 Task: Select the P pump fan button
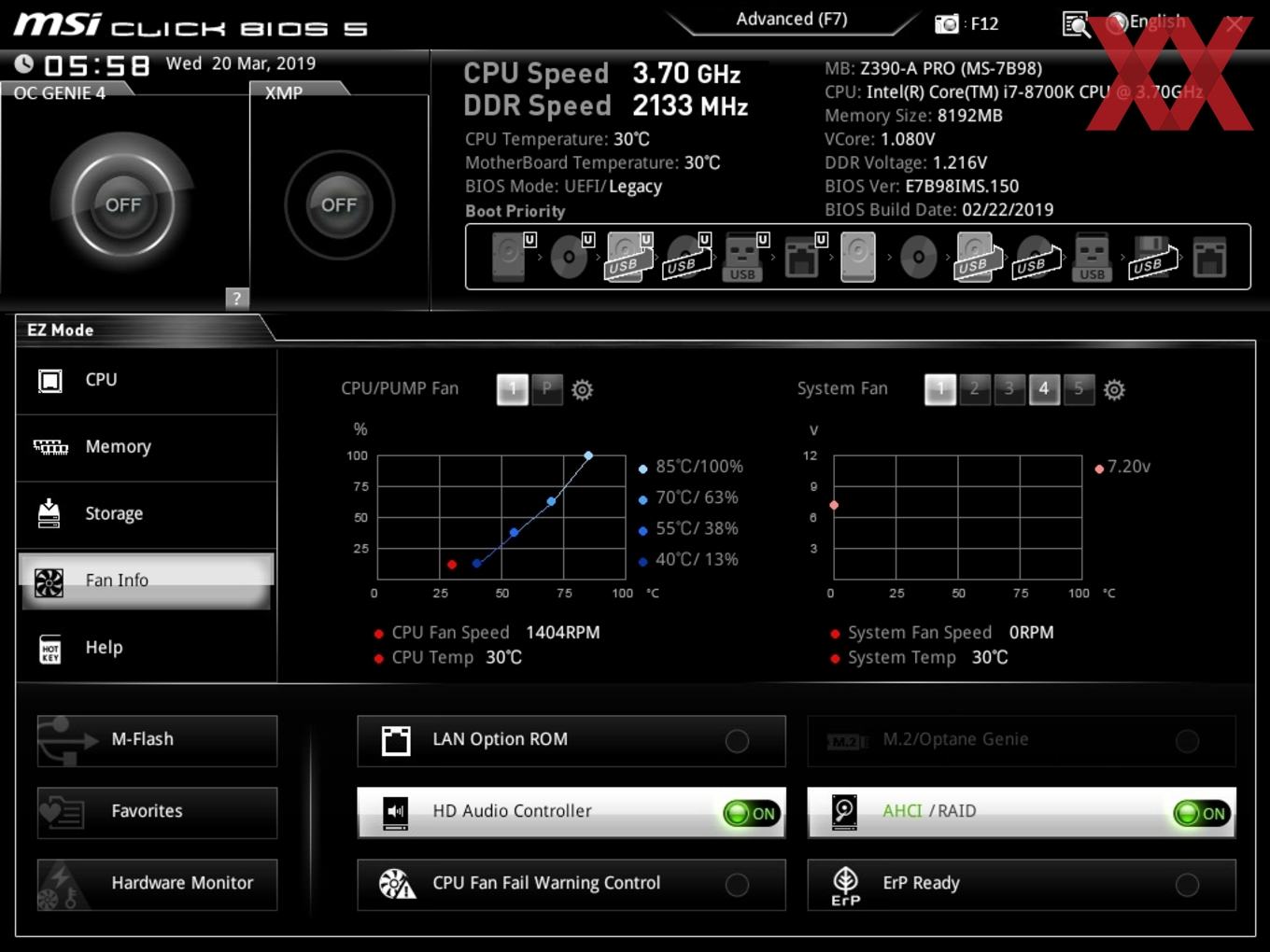(x=547, y=389)
